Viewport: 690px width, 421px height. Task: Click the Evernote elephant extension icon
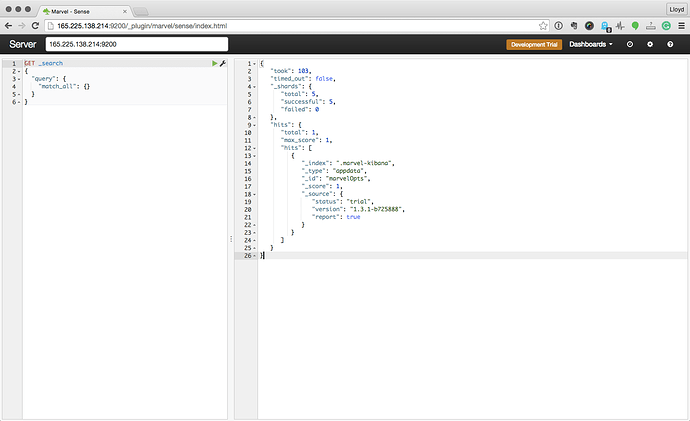click(574, 26)
